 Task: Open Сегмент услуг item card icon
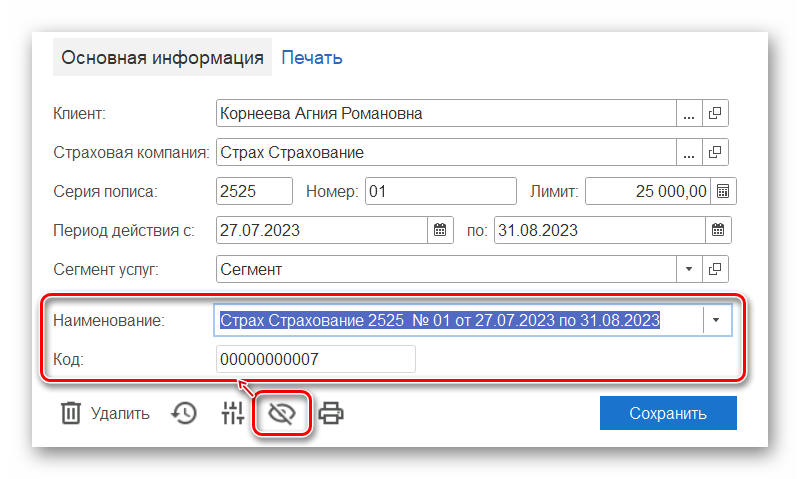coord(715,269)
